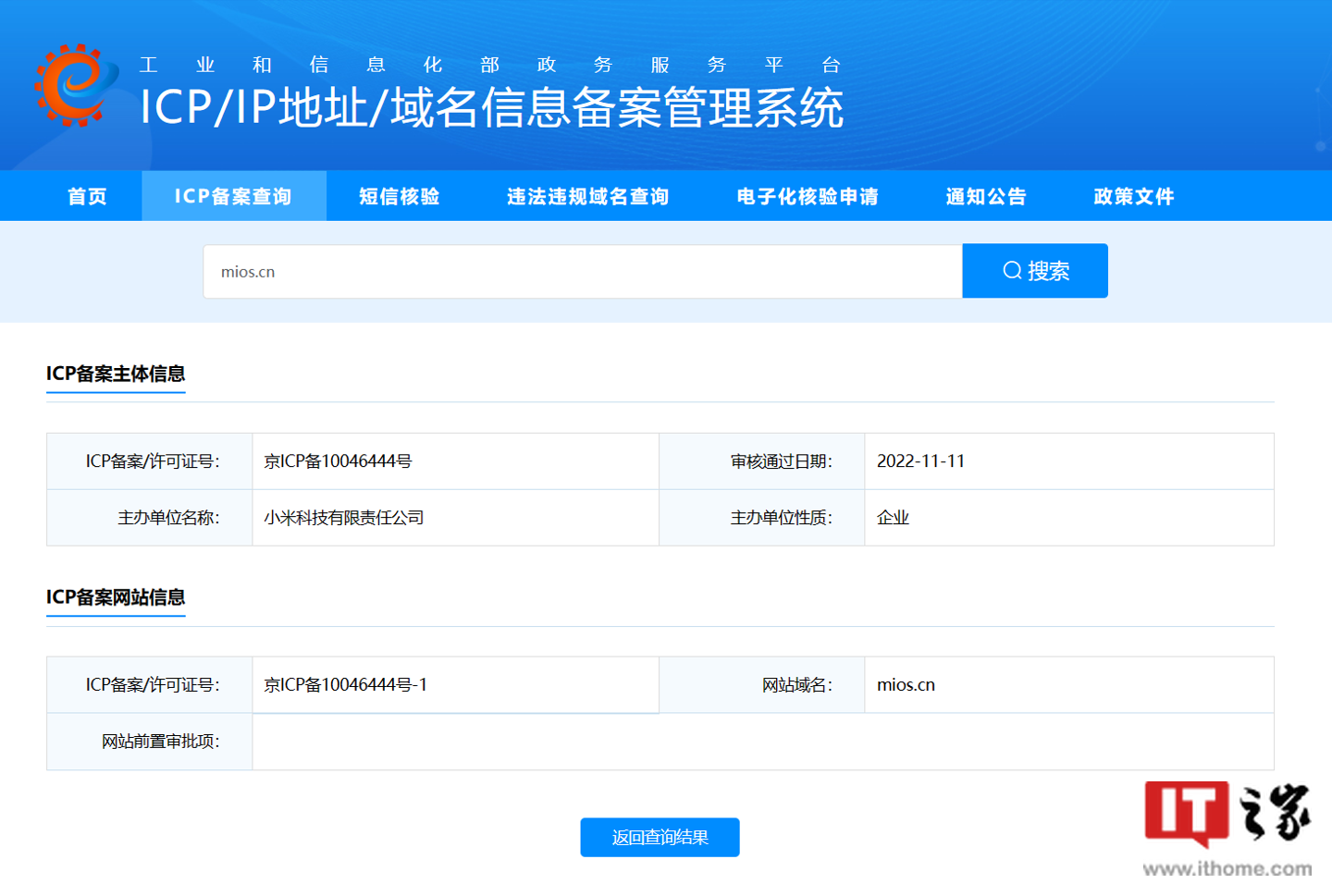Viewport: 1332px width, 896px height.
Task: Select the mios.cn website domain cell
Action: tap(906, 684)
